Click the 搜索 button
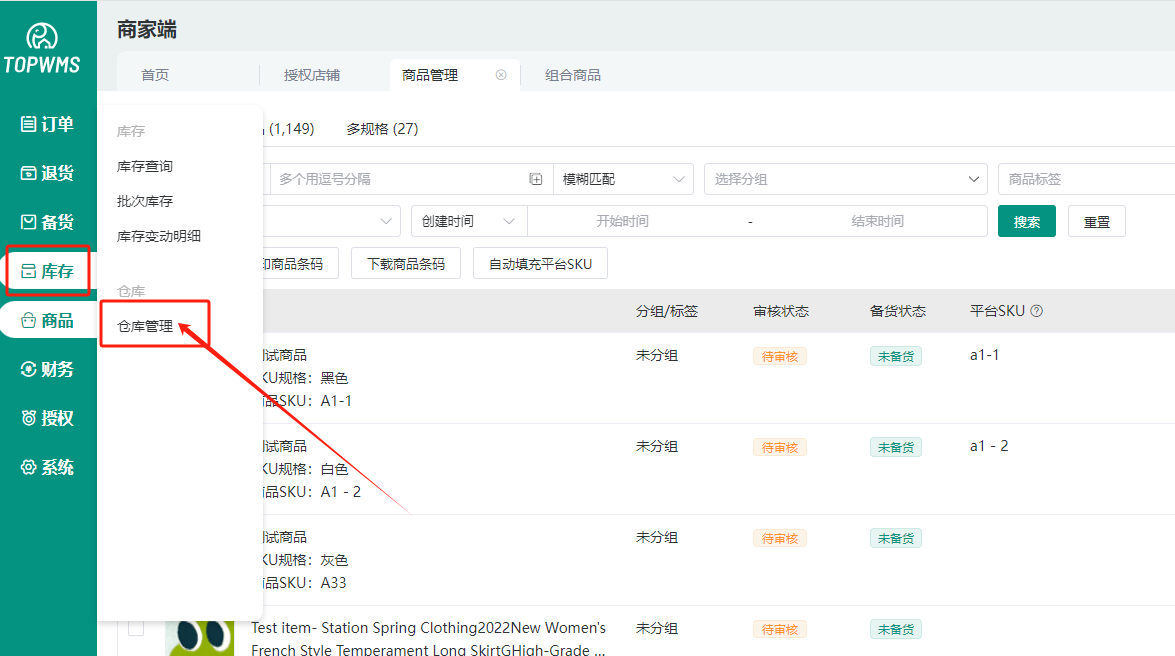Screen dimensions: 1175x656 click(x=1027, y=221)
